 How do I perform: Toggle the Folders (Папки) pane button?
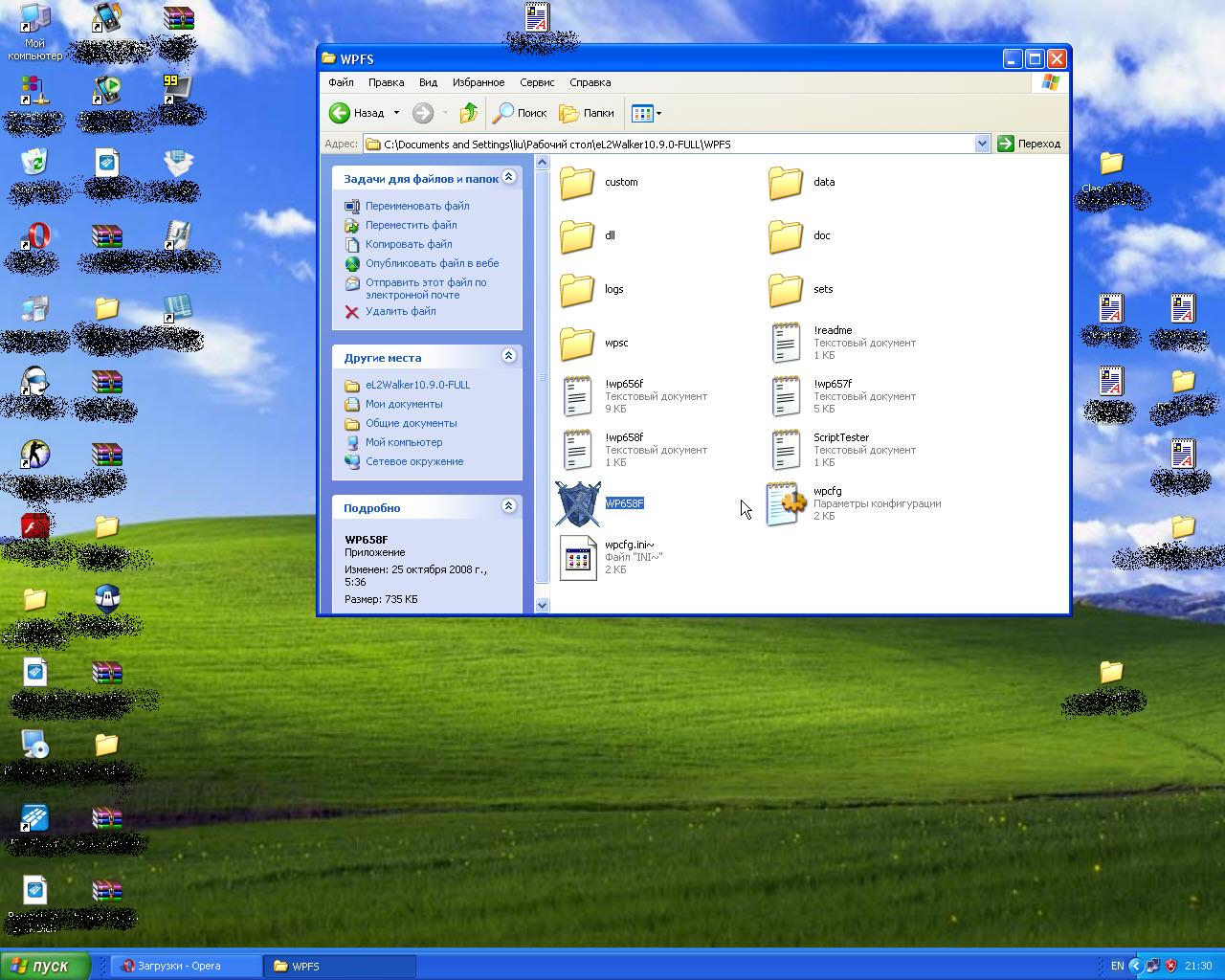tap(587, 113)
